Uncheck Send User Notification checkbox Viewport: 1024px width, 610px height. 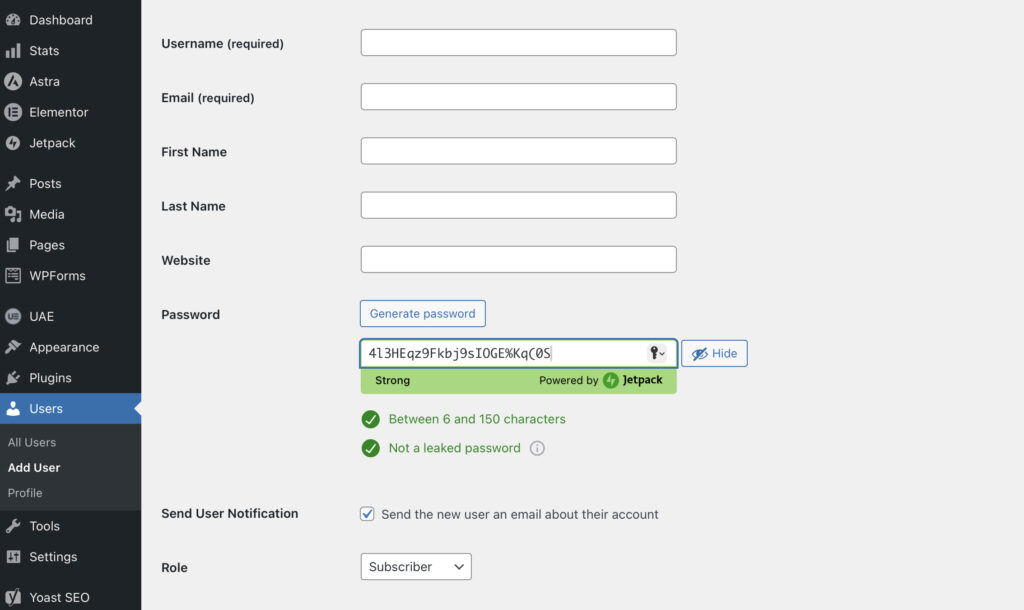click(368, 513)
